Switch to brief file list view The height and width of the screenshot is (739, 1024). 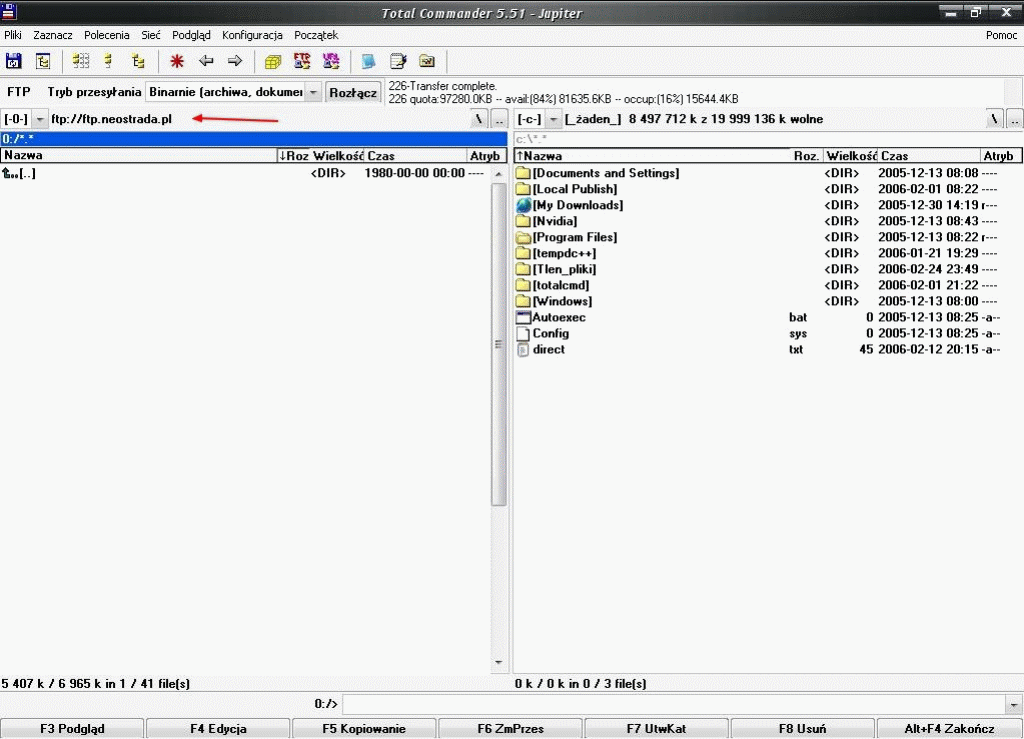81,61
